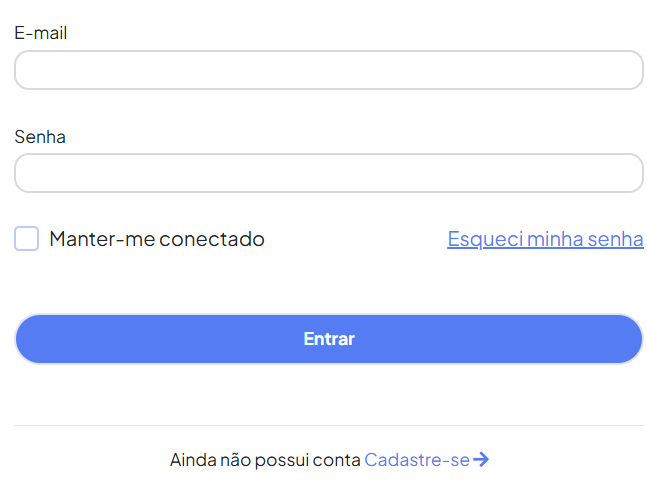The width and height of the screenshot is (647, 488).
Task: Focus the E-mail input field
Action: tap(328, 70)
